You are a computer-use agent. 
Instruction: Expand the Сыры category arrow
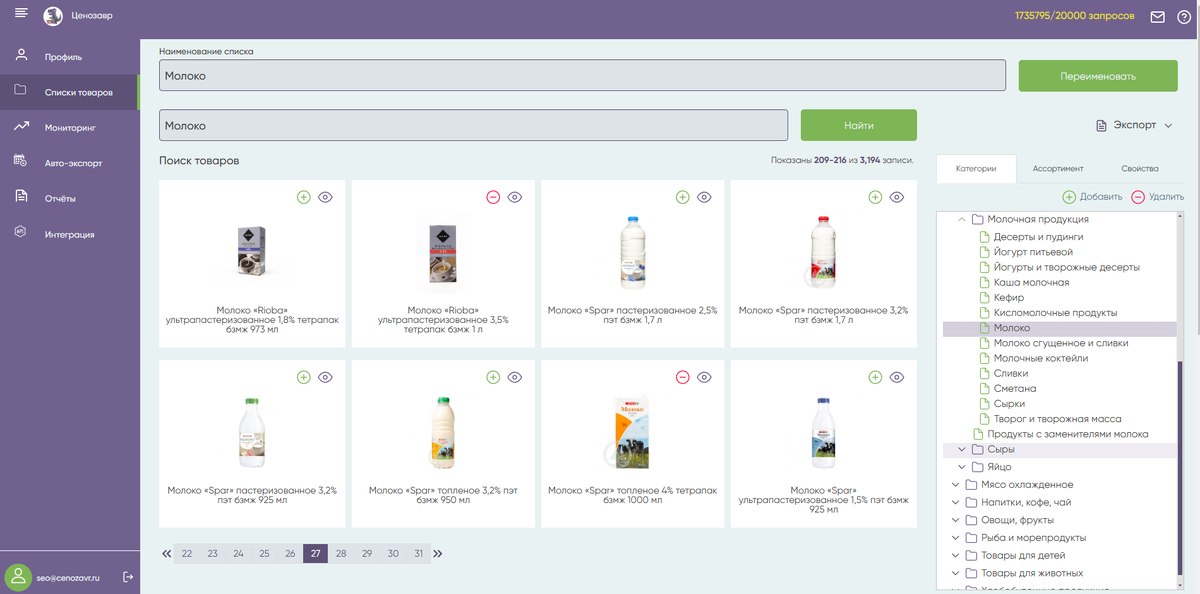963,450
